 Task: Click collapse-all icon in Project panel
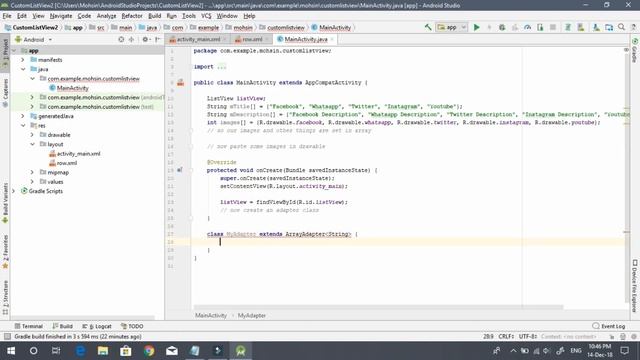131,40
